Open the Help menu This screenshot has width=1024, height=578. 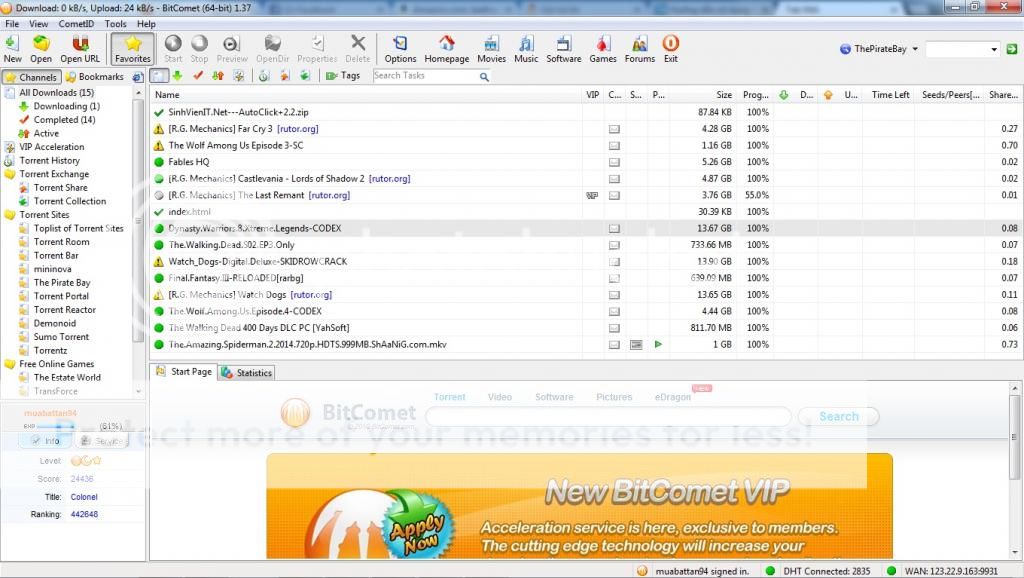point(146,24)
